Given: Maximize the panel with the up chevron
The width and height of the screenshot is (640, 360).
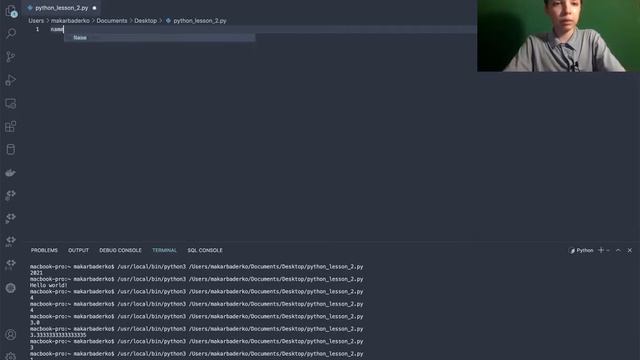Looking at the screenshot, I should [x=618, y=250].
